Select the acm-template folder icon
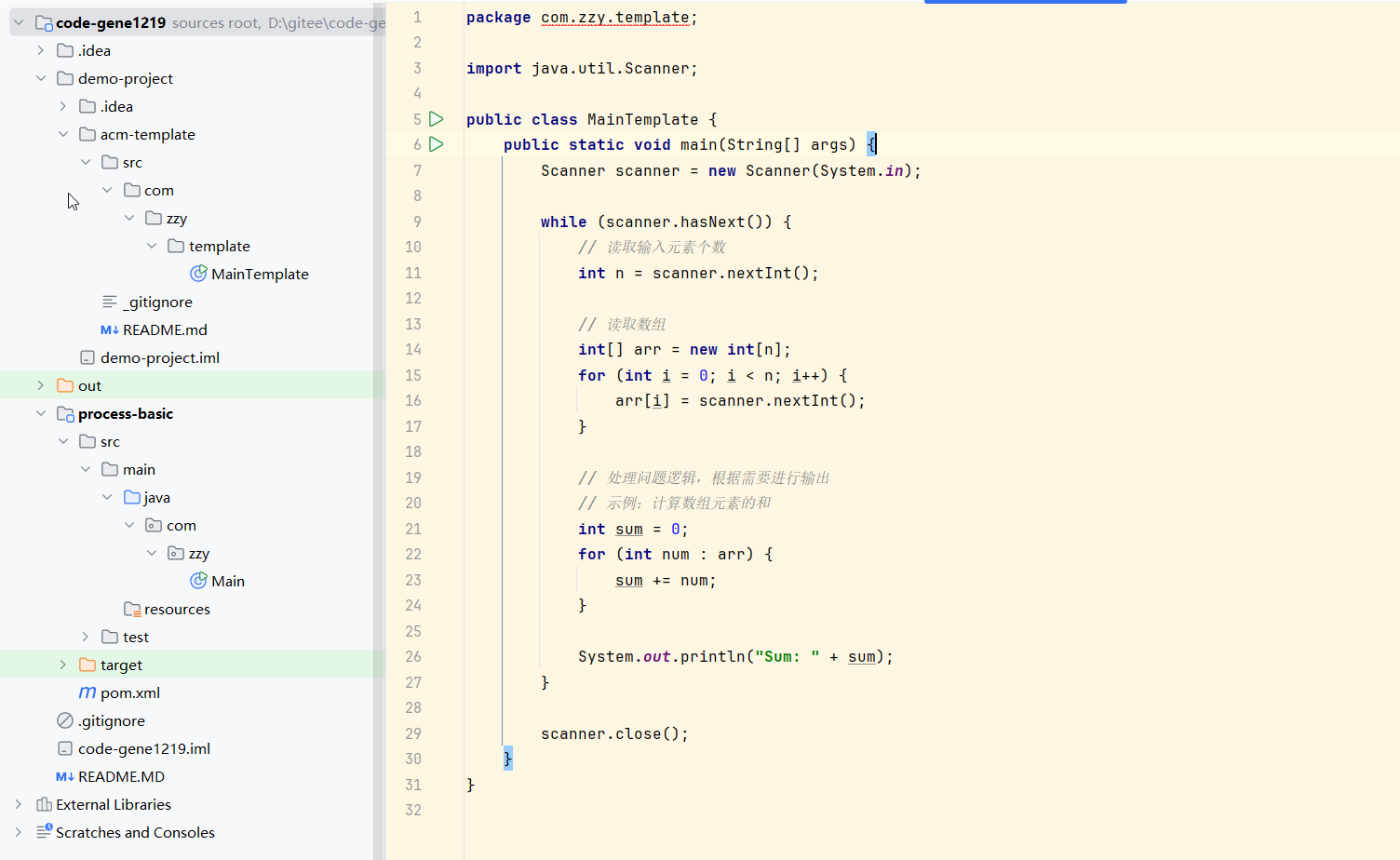This screenshot has width=1400, height=860. pos(87,134)
